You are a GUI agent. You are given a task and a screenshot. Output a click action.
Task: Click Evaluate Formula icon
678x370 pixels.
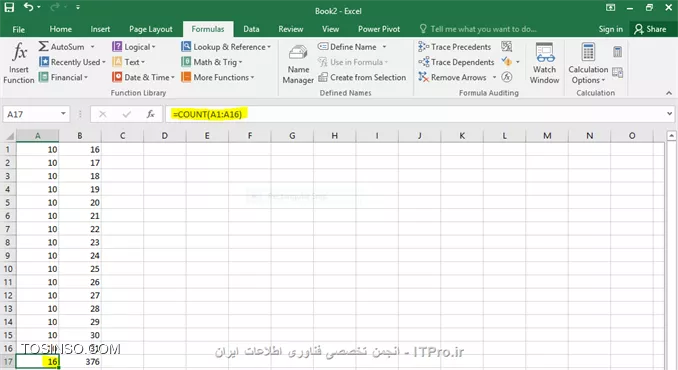507,77
